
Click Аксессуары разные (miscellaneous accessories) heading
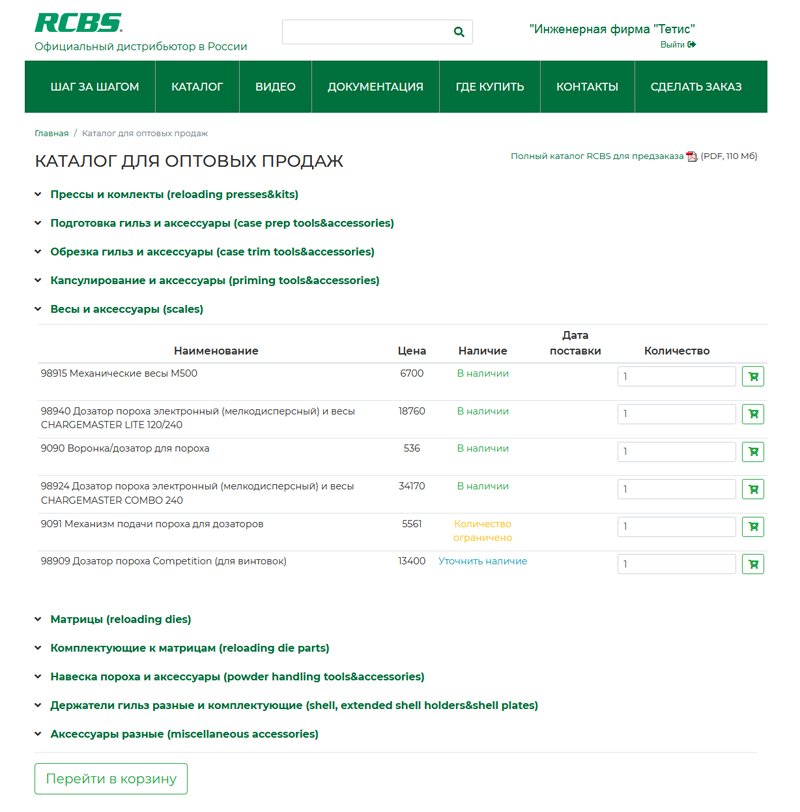(184, 734)
